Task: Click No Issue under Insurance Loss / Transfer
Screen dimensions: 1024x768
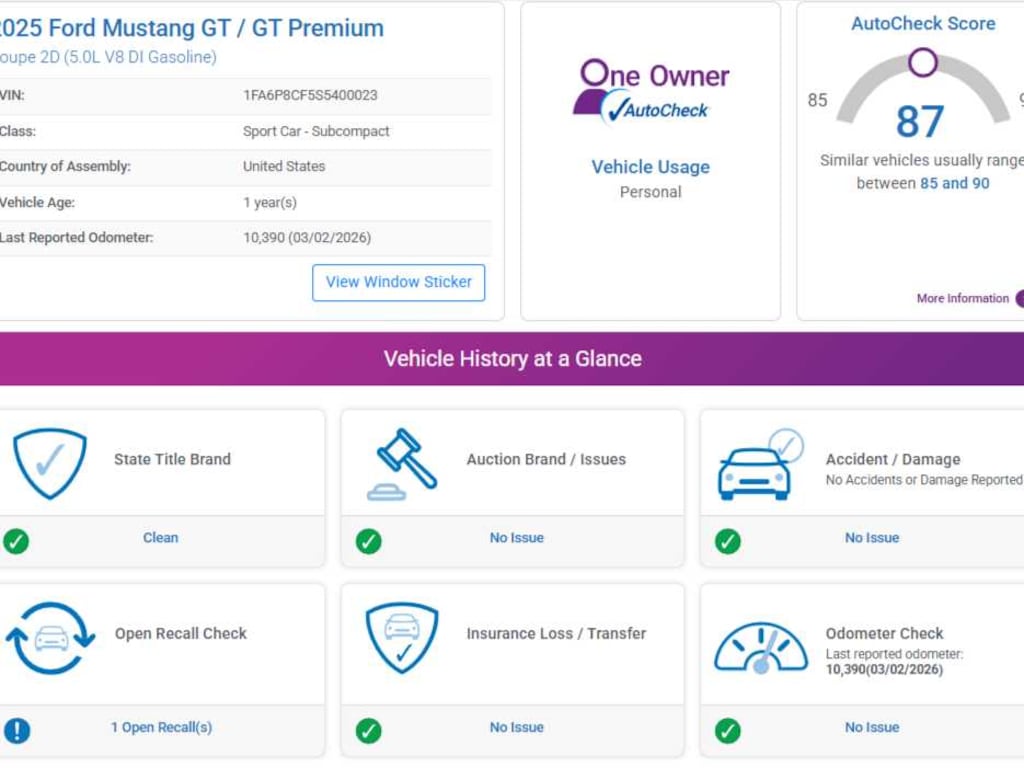Action: (516, 727)
